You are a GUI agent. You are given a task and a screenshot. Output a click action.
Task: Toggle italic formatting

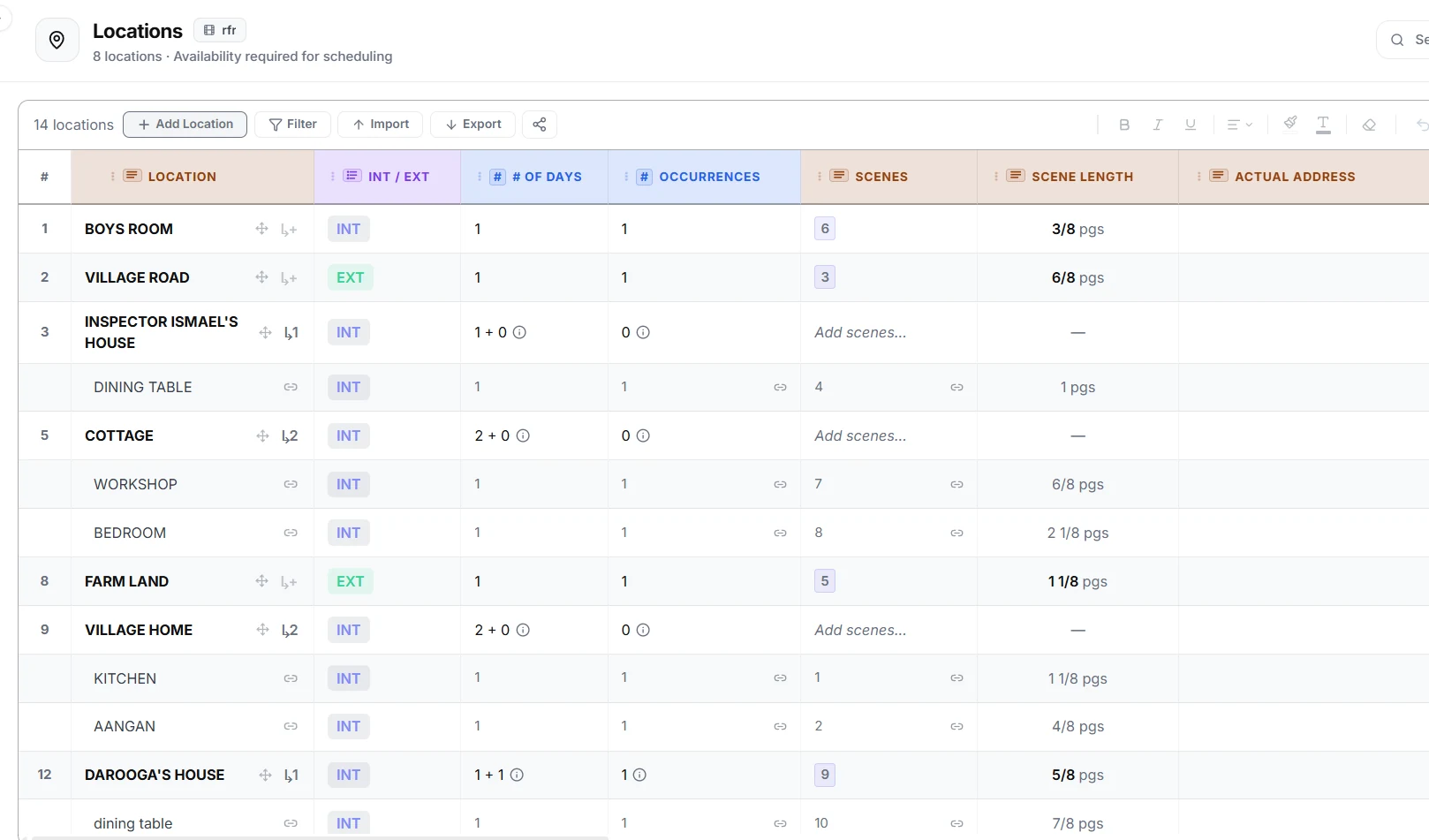[x=1157, y=125]
